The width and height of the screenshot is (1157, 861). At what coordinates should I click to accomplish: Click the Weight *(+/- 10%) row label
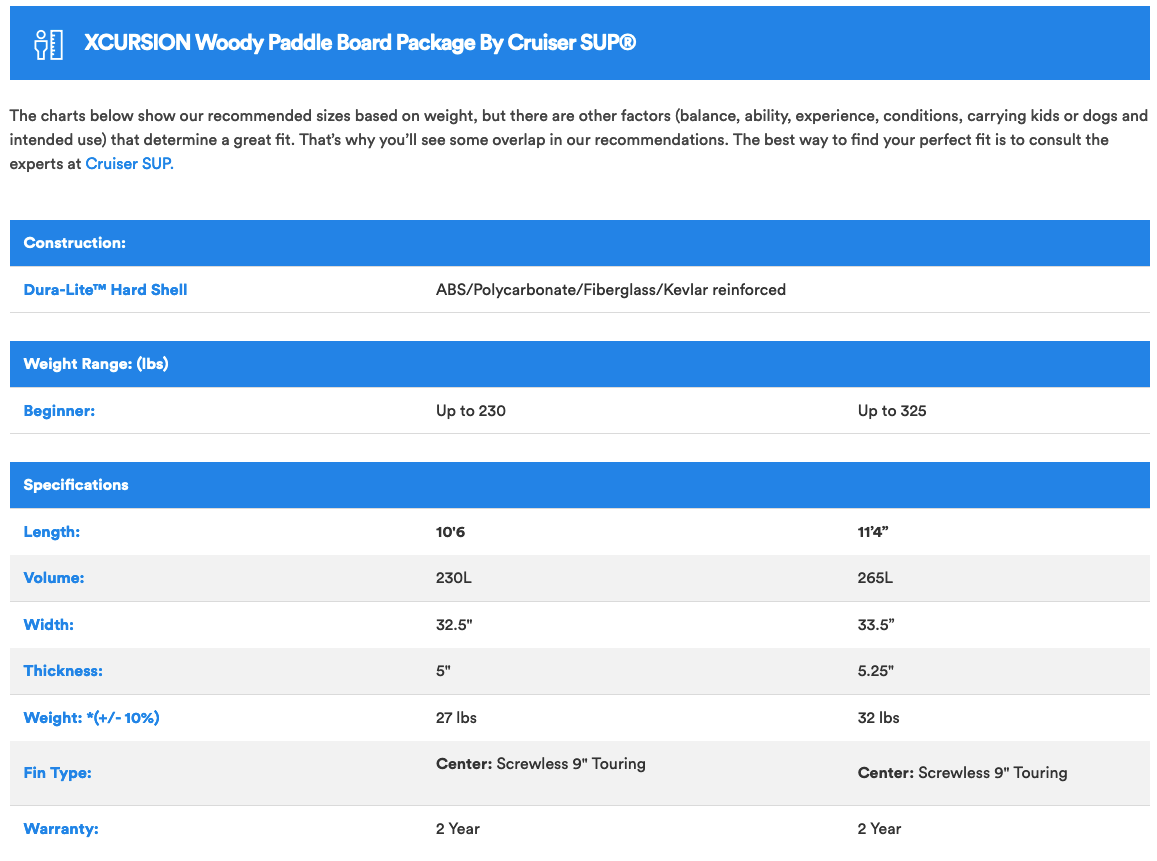tap(91, 718)
